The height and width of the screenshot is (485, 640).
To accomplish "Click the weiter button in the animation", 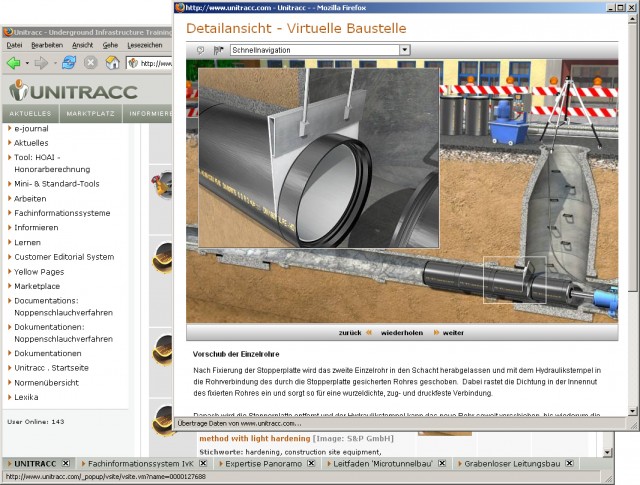I will pos(452,332).
